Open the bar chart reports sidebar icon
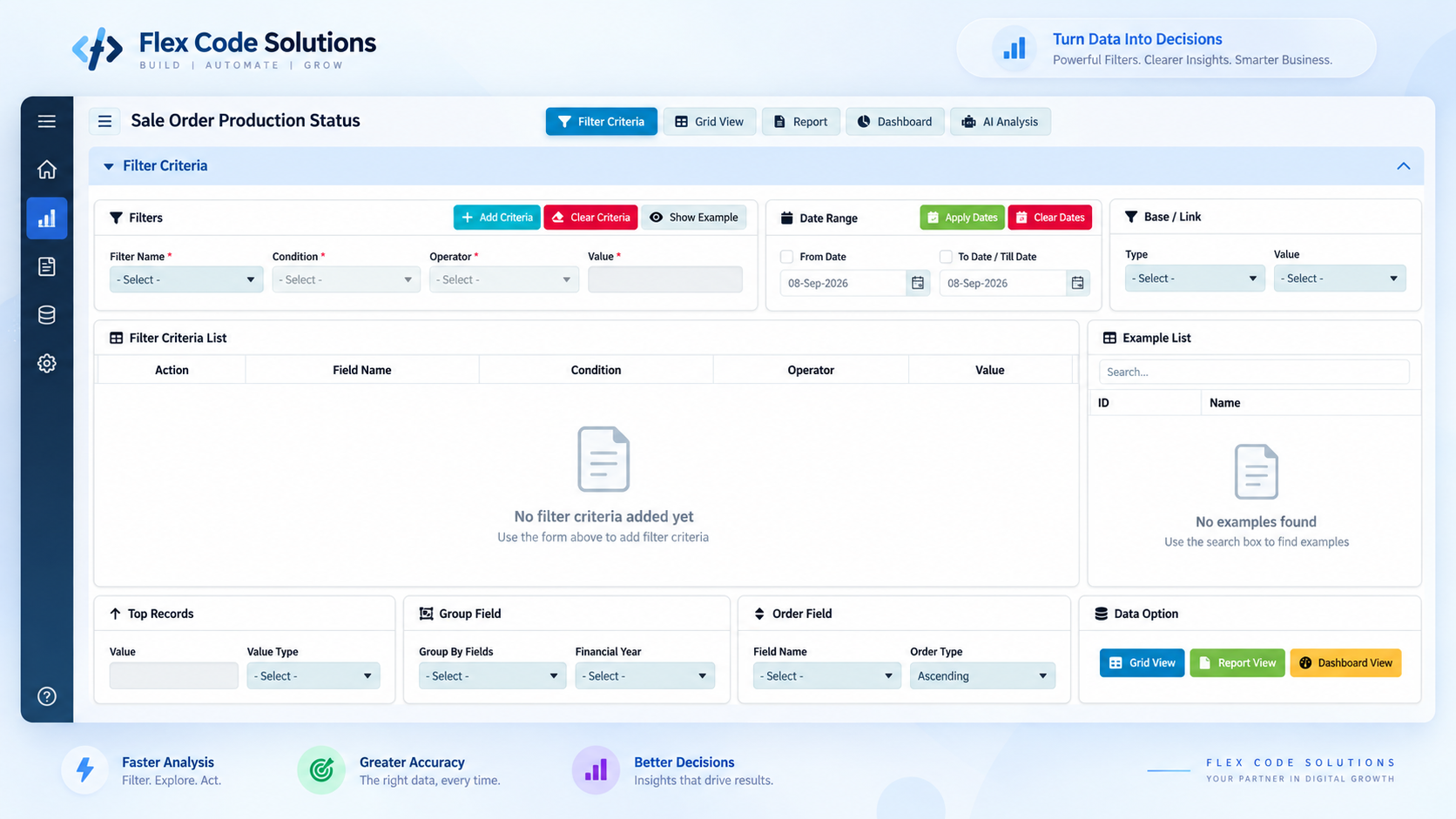1456x819 pixels. (x=47, y=218)
